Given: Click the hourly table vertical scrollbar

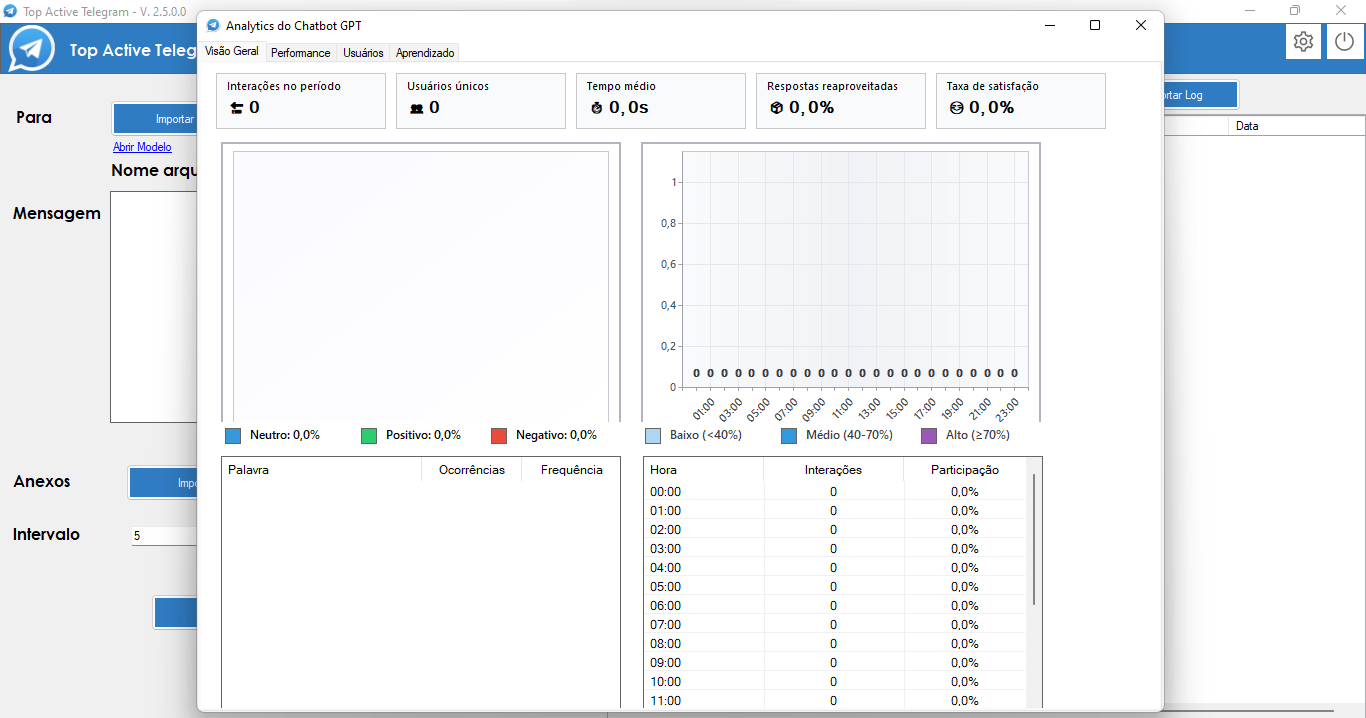Looking at the screenshot, I should (x=1033, y=540).
